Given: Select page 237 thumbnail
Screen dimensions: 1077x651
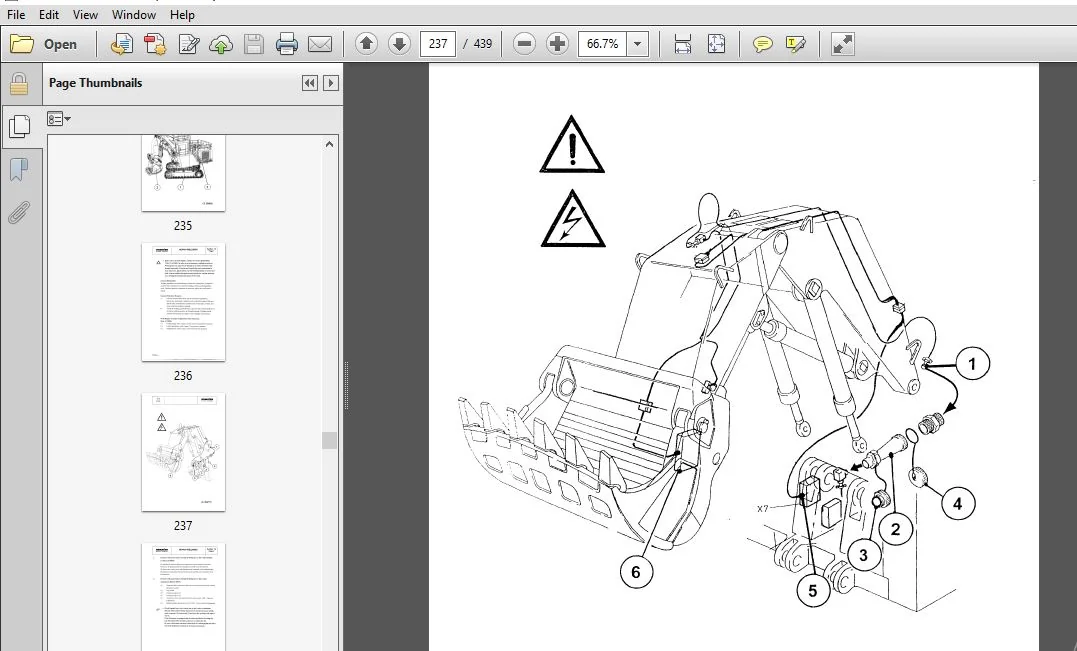Looking at the screenshot, I should 183,453.
